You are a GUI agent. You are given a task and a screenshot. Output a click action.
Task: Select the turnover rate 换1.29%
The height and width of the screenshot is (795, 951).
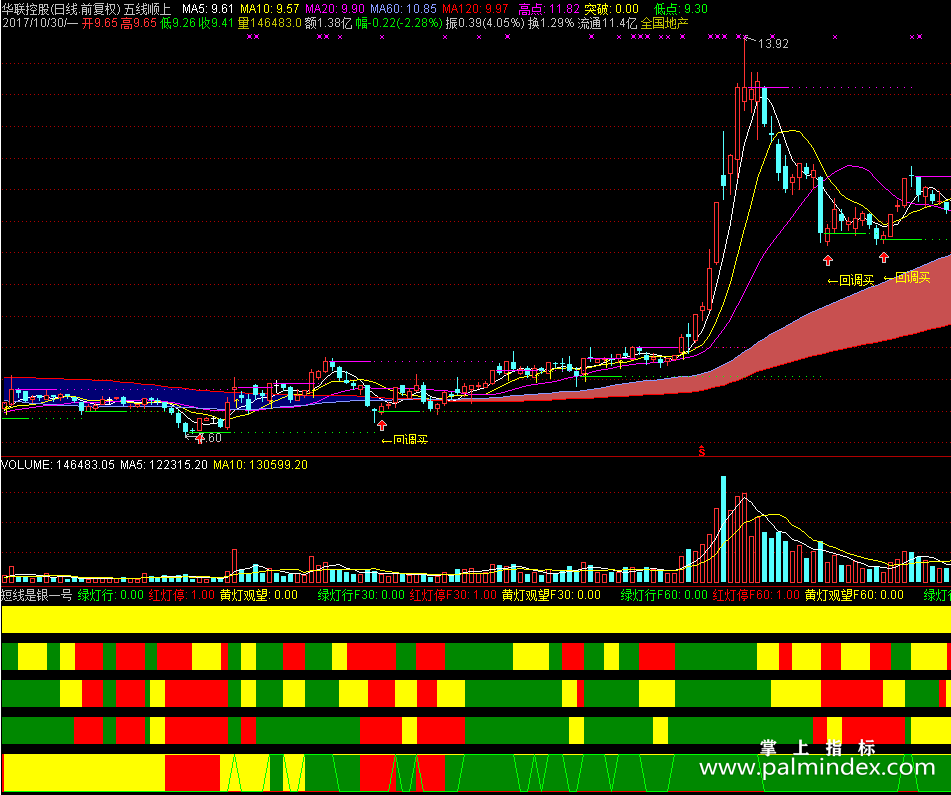click(x=551, y=23)
